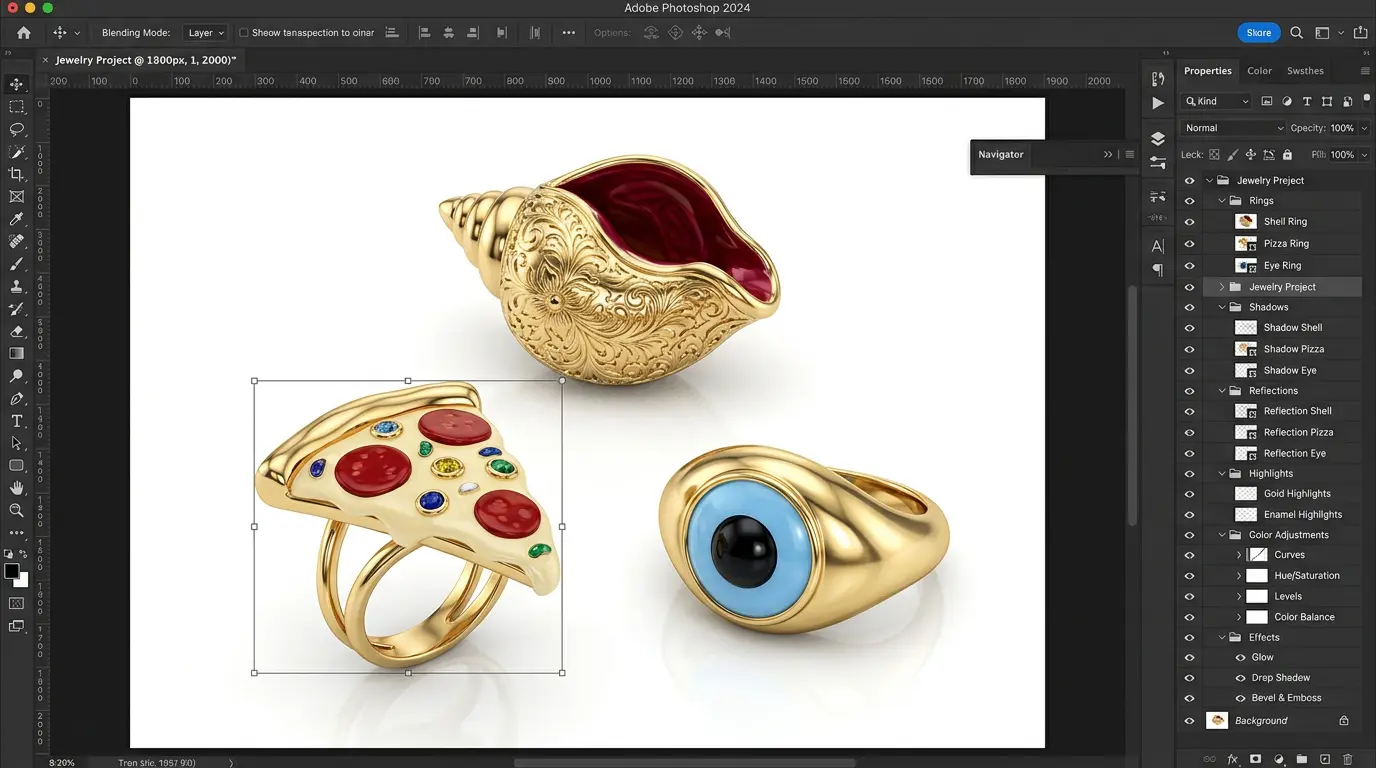This screenshot has height=768, width=1376.
Task: Hide the Gold Highlights layer
Action: point(1189,494)
